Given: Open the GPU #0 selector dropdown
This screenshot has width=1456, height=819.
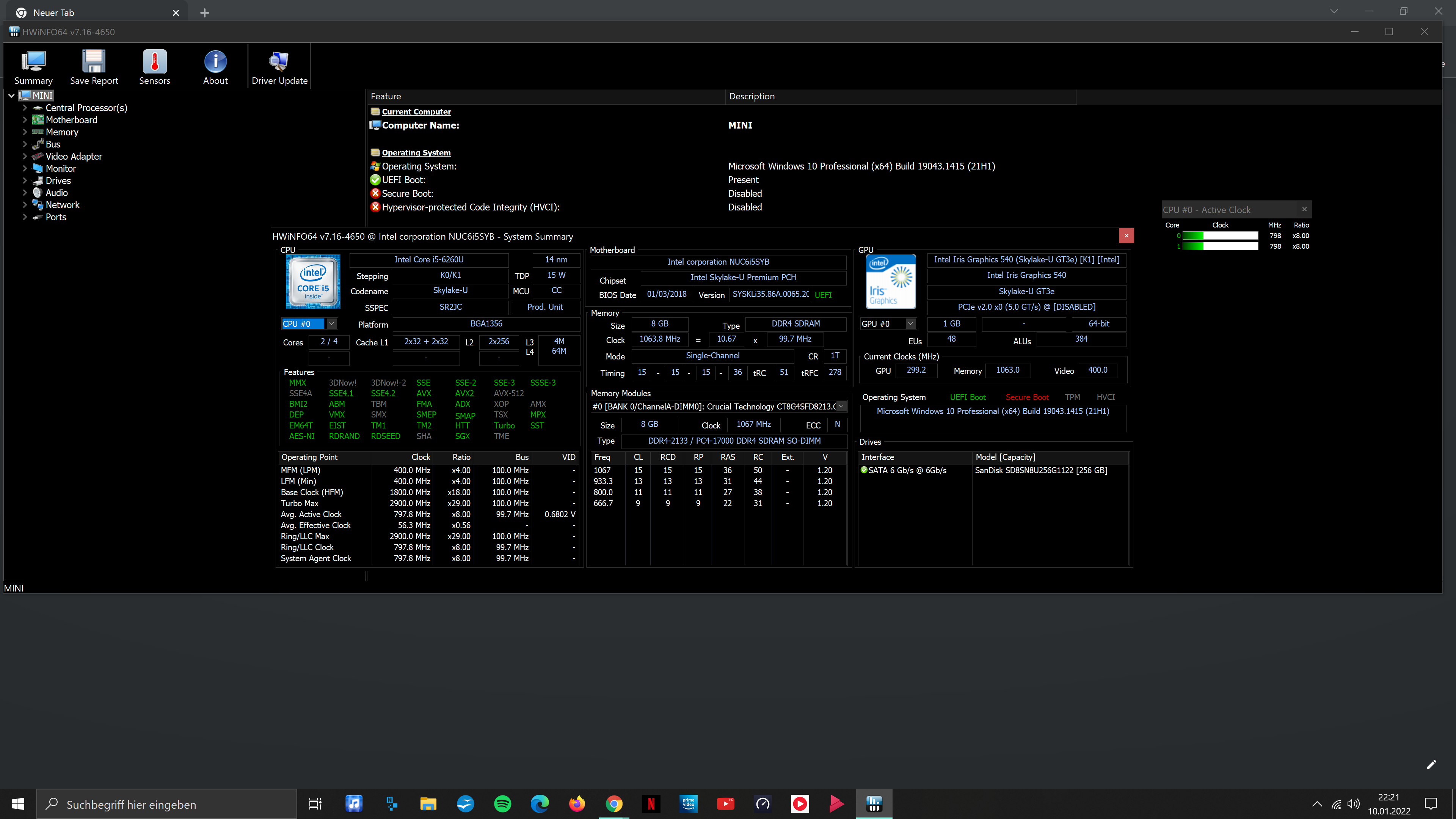Looking at the screenshot, I should click(910, 324).
